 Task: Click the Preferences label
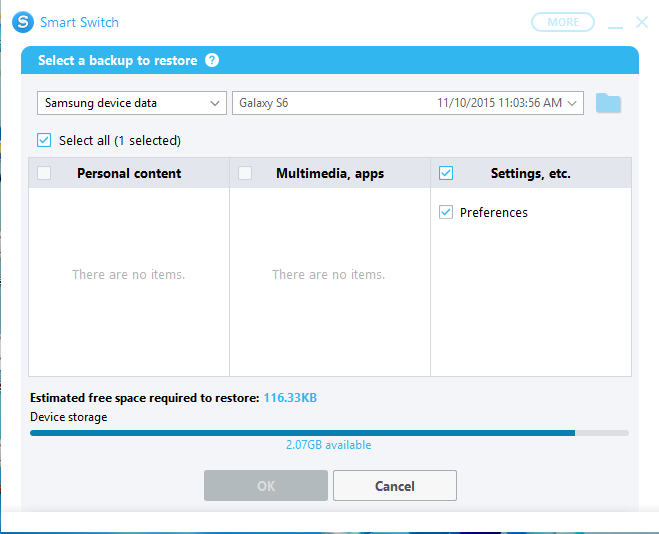click(x=493, y=213)
